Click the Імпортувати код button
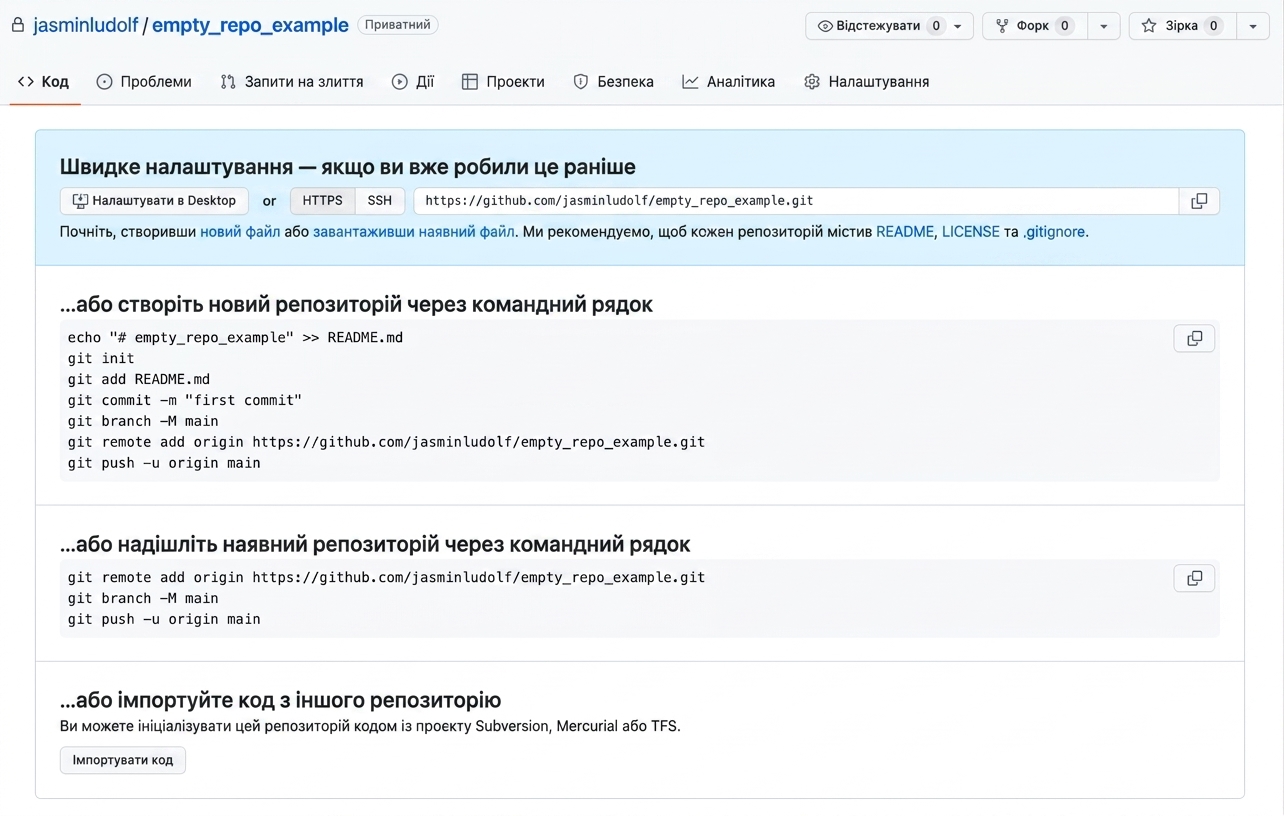This screenshot has height=816, width=1284. click(123, 760)
